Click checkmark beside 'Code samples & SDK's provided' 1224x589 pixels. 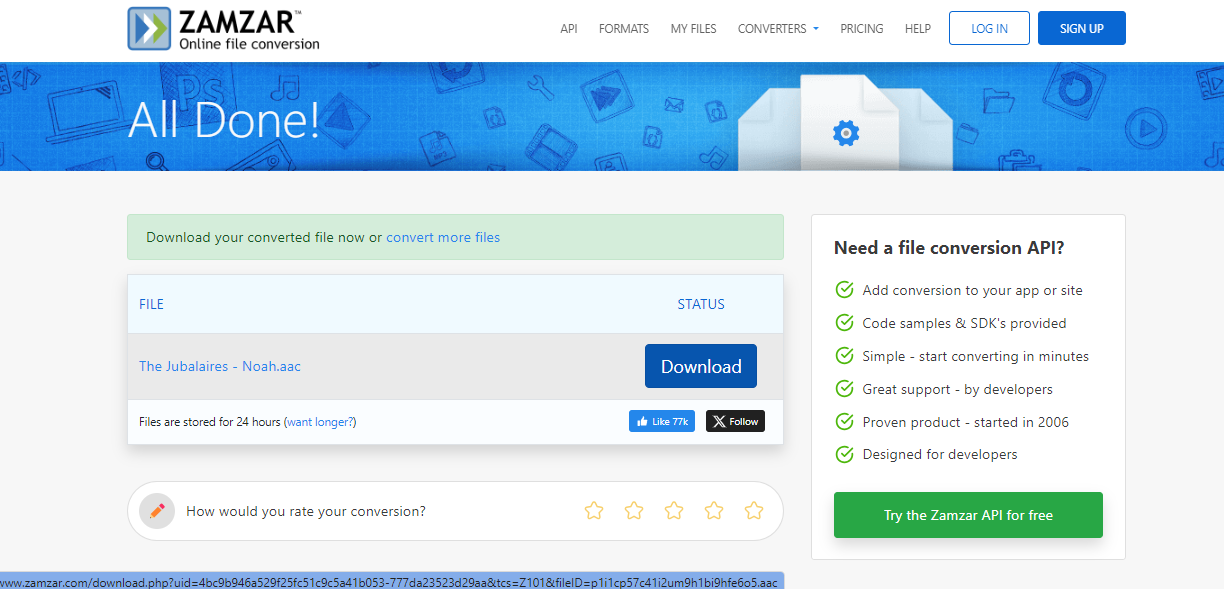click(844, 323)
